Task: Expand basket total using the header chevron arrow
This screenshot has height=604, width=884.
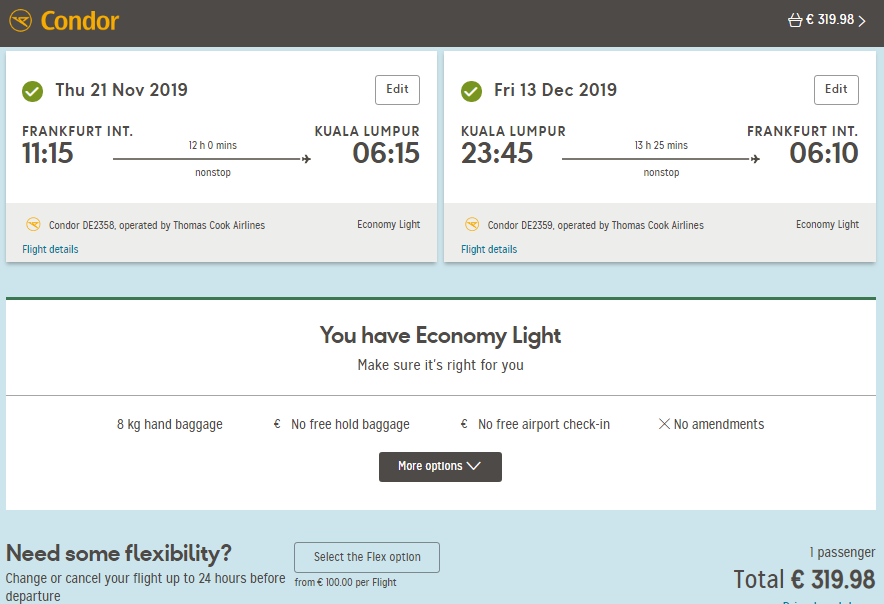Action: coord(862,21)
